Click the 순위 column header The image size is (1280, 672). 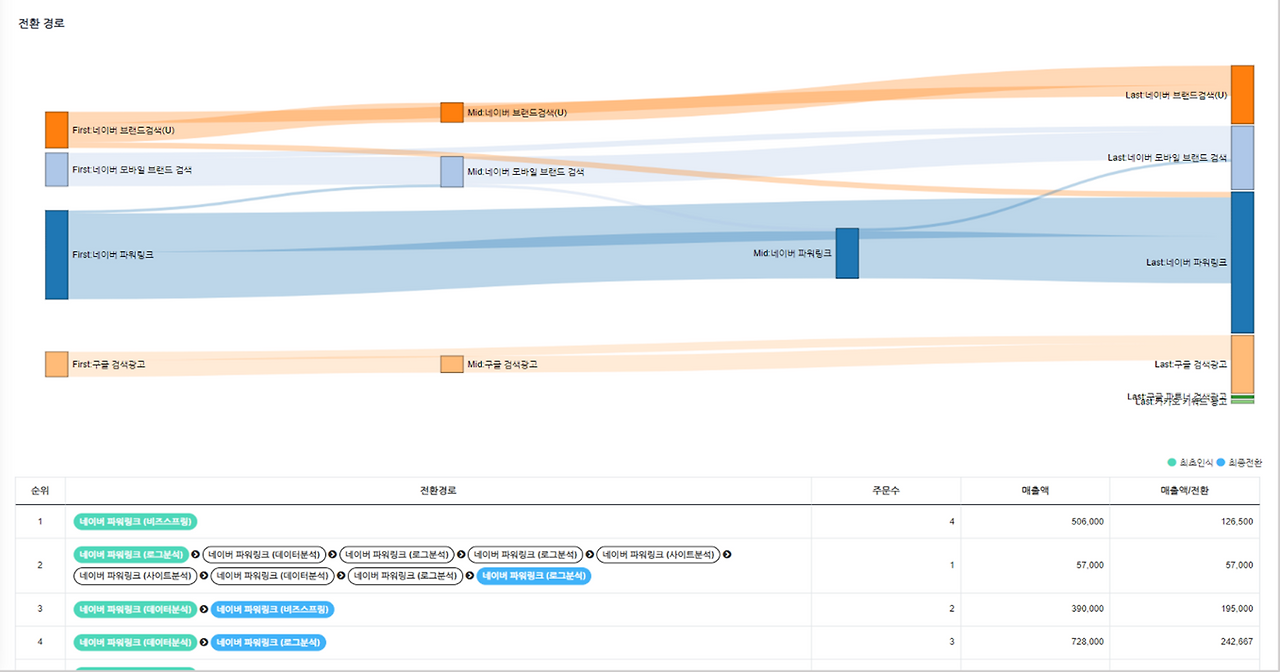point(40,491)
